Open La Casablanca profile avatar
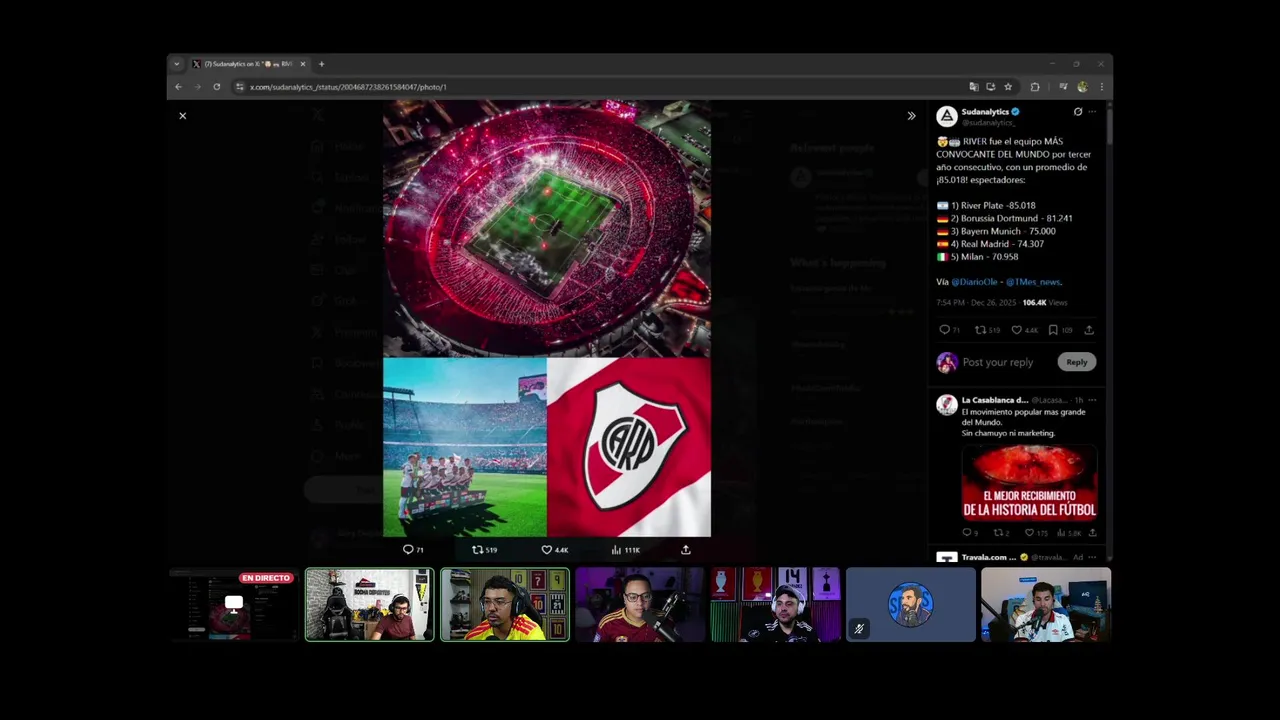The image size is (1280, 720). click(x=946, y=404)
